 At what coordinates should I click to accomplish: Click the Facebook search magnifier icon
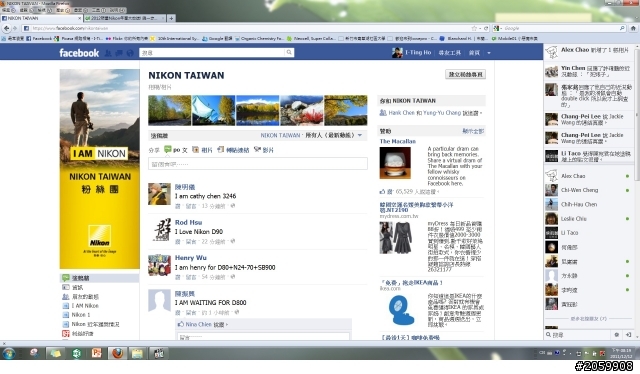(289, 52)
